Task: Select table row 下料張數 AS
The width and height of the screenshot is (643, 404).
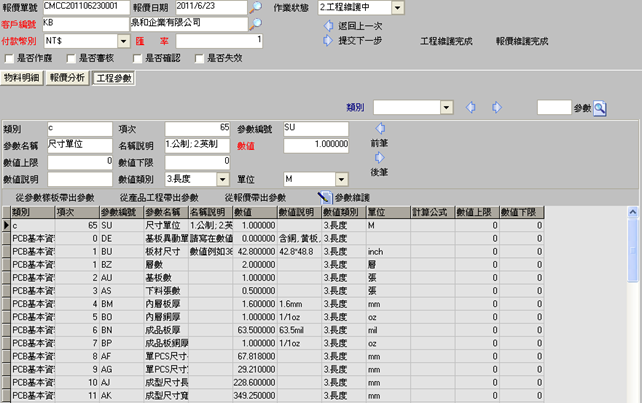Action: tap(273, 291)
